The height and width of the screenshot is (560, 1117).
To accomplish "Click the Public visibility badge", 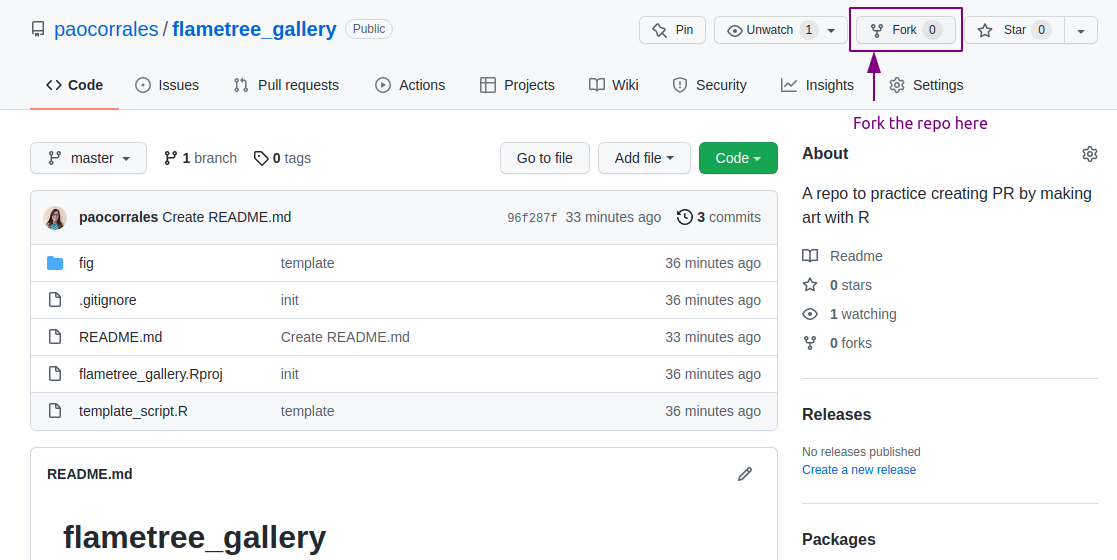I will pos(369,29).
